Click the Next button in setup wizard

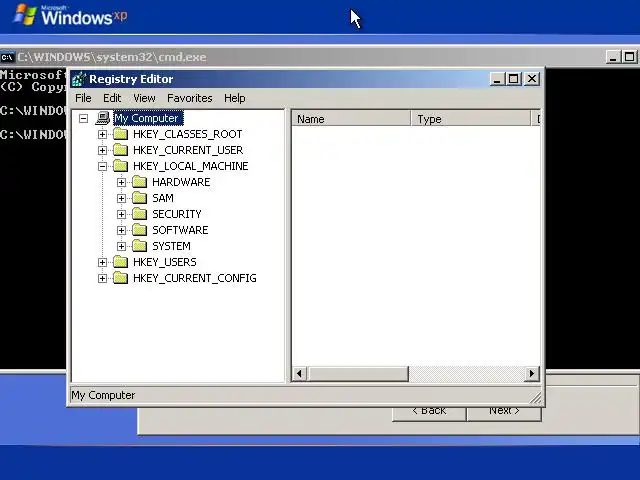tap(504, 413)
